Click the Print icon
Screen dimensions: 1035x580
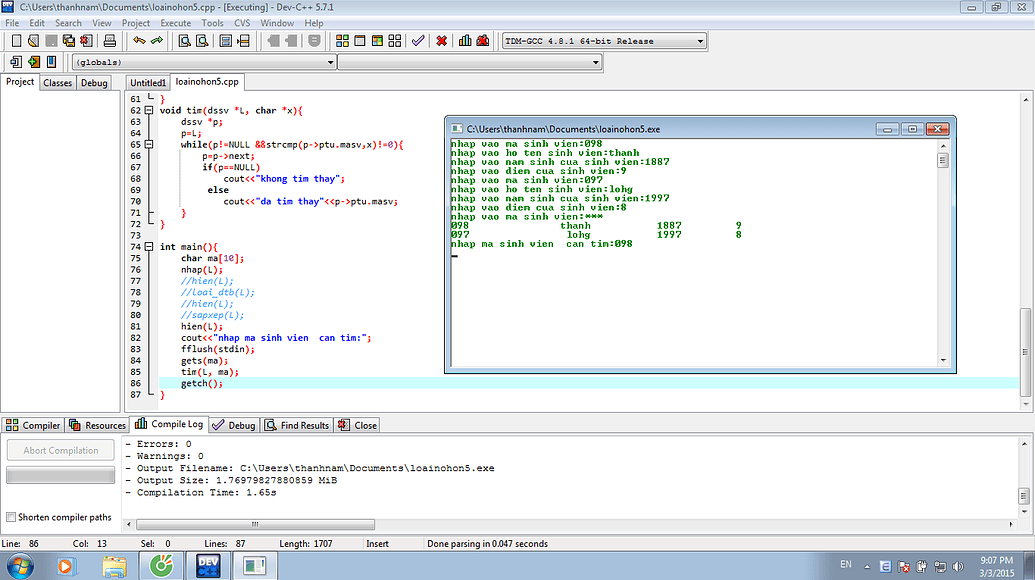tap(110, 40)
